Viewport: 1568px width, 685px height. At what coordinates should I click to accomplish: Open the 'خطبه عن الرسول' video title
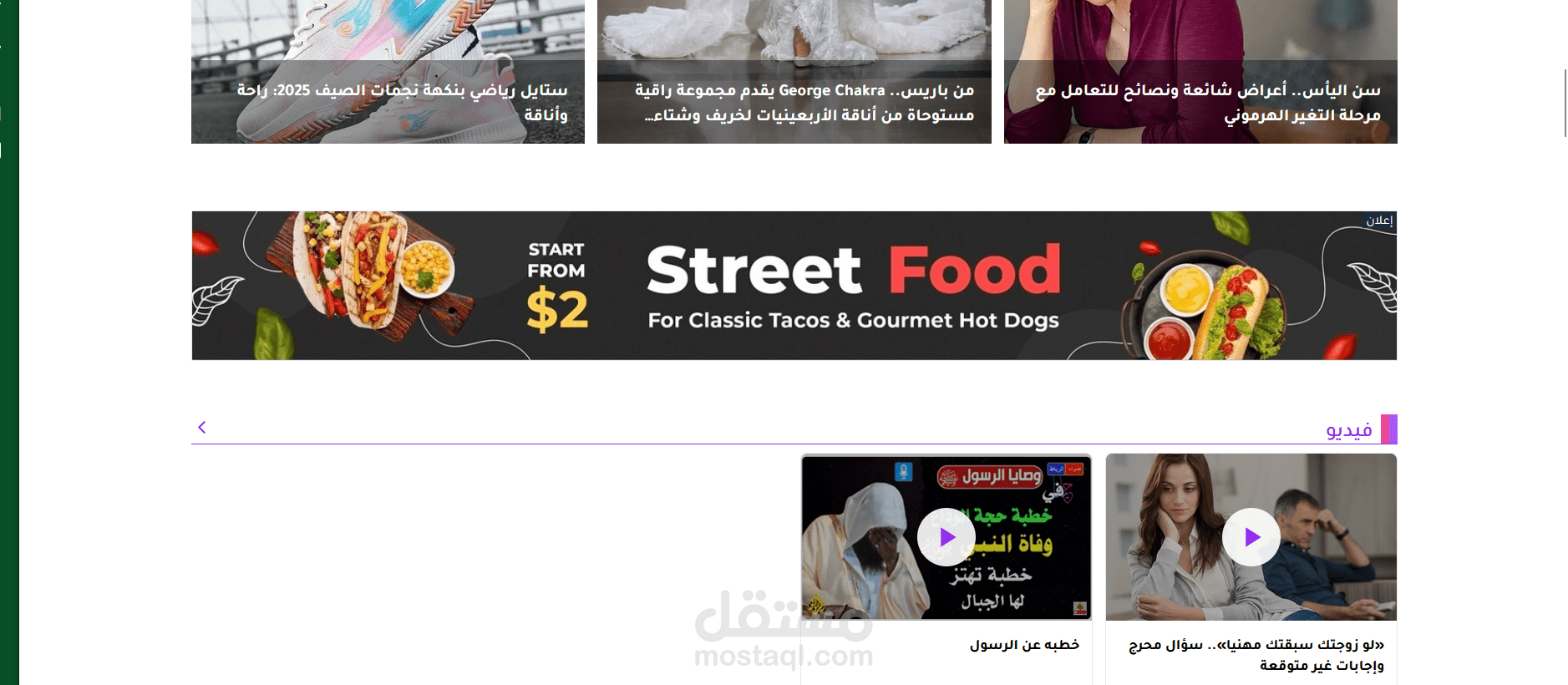(x=1024, y=645)
